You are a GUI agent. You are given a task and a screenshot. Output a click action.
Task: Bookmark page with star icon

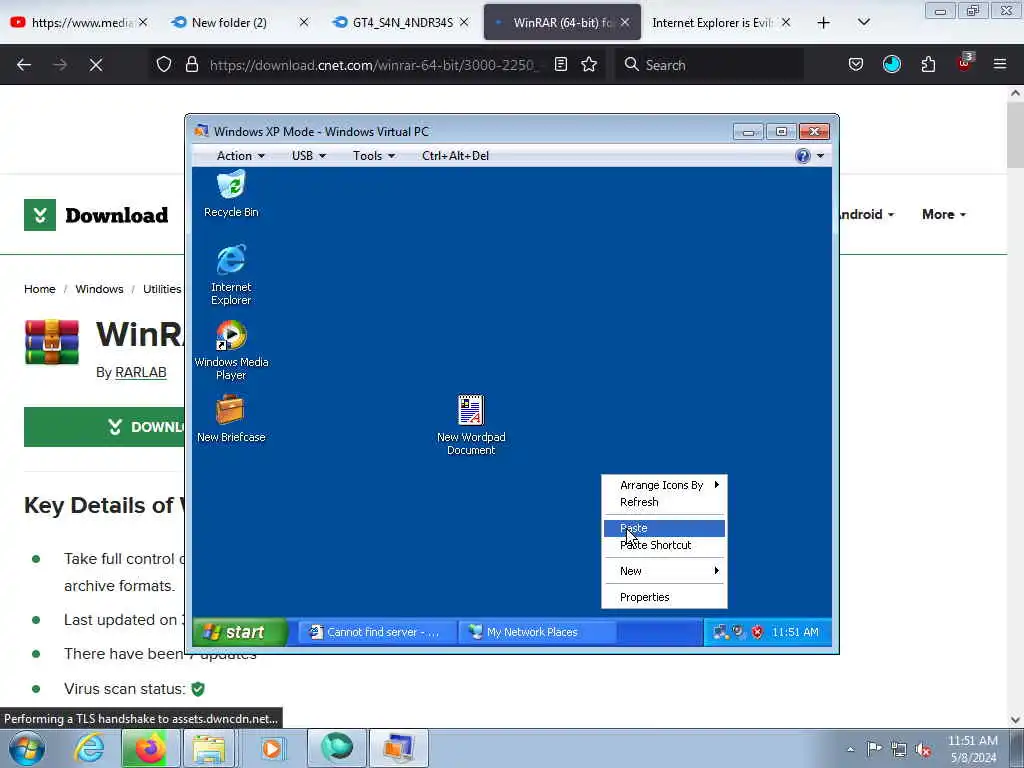pos(589,64)
